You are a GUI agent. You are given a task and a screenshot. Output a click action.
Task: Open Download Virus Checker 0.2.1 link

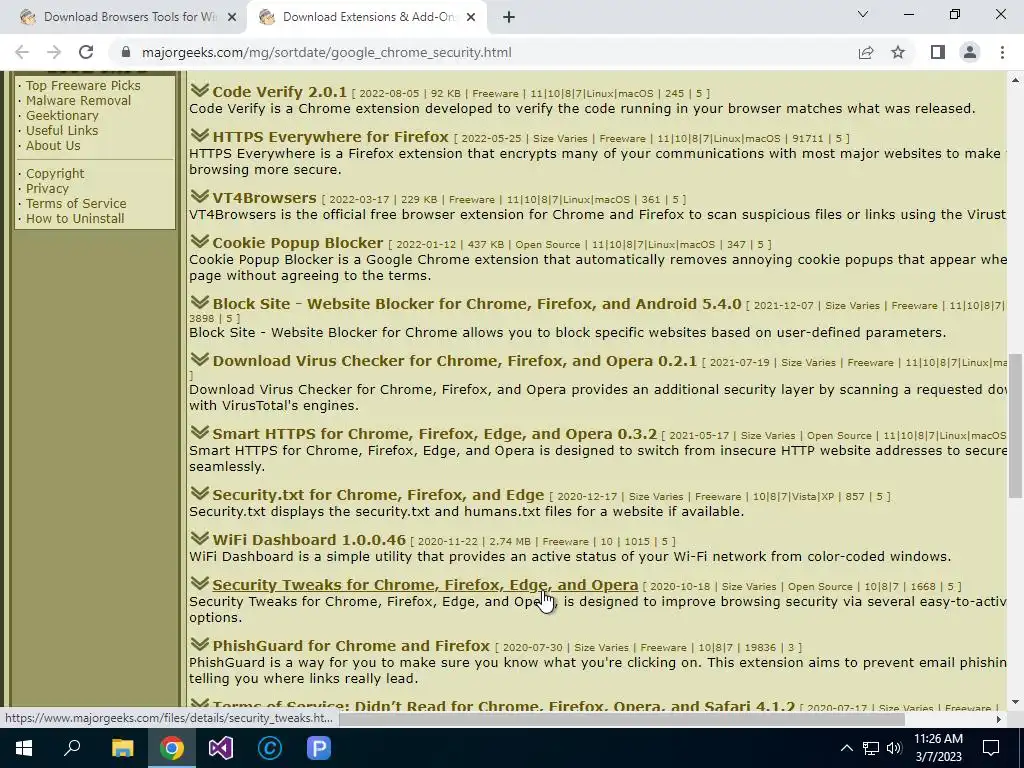tap(455, 360)
